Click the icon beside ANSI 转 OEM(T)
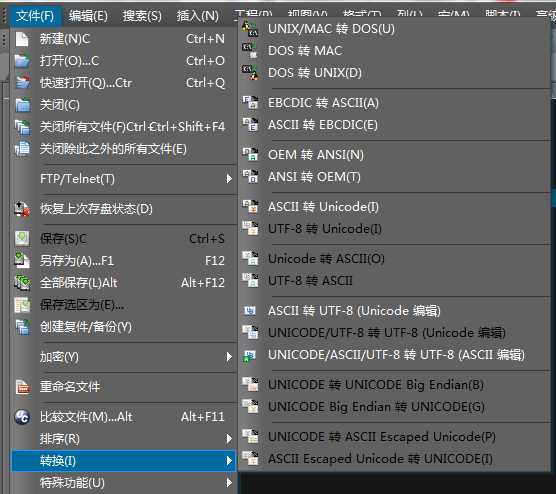The width and height of the screenshot is (556, 494). click(250, 176)
